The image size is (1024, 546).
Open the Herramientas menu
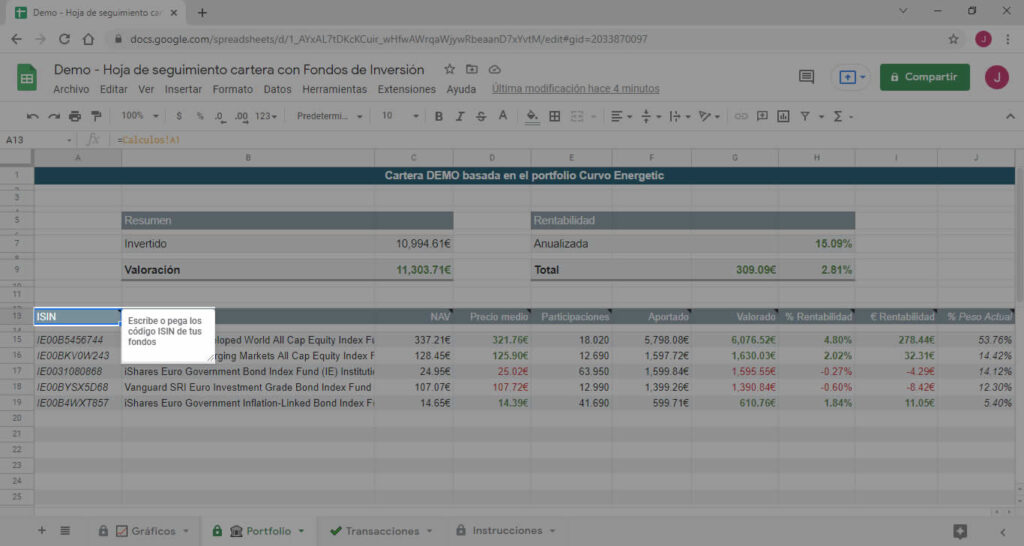tap(334, 89)
